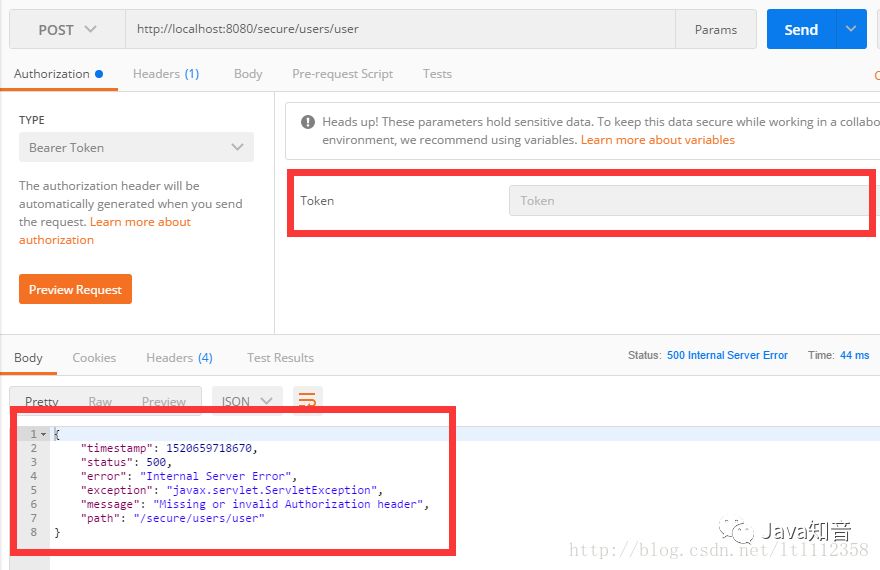Collapse the JSON object at line 1
Screen dimensions: 880x570
43,434
